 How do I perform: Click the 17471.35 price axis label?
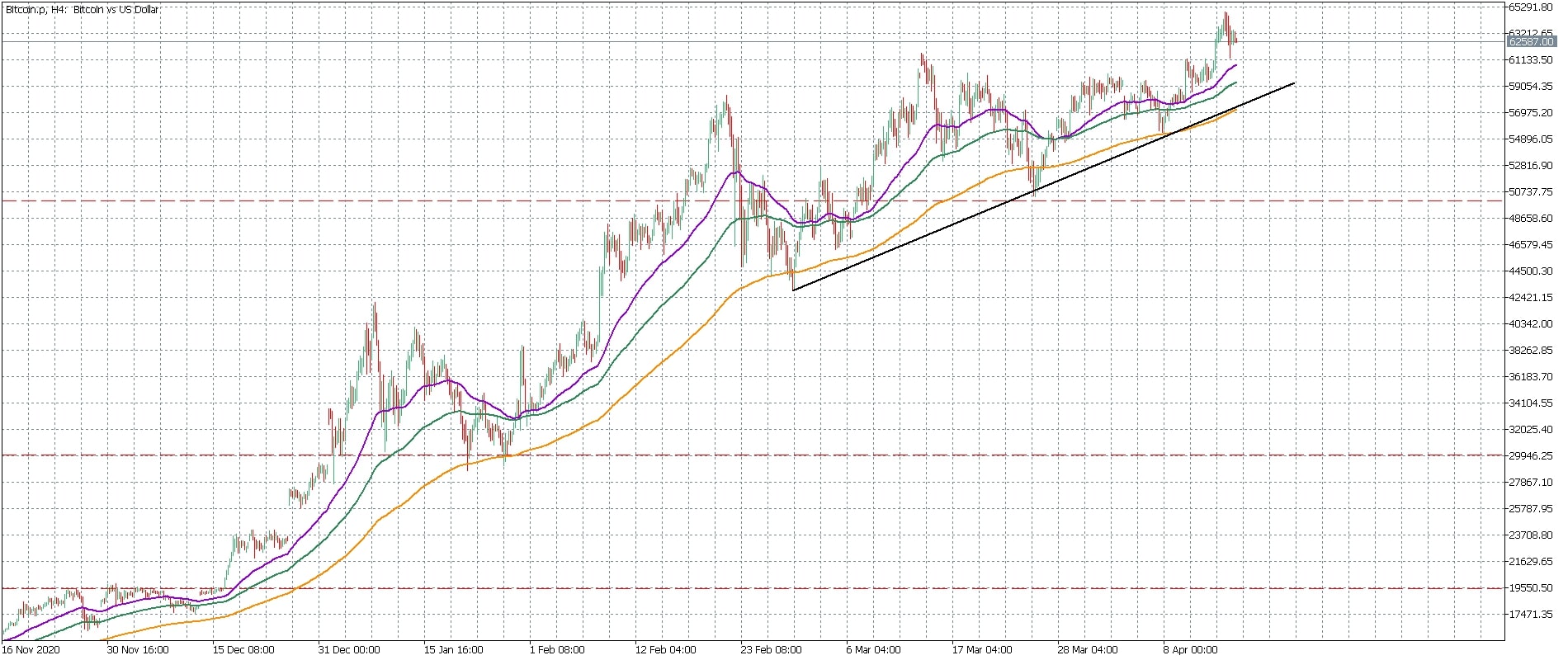pyautogui.click(x=1531, y=615)
